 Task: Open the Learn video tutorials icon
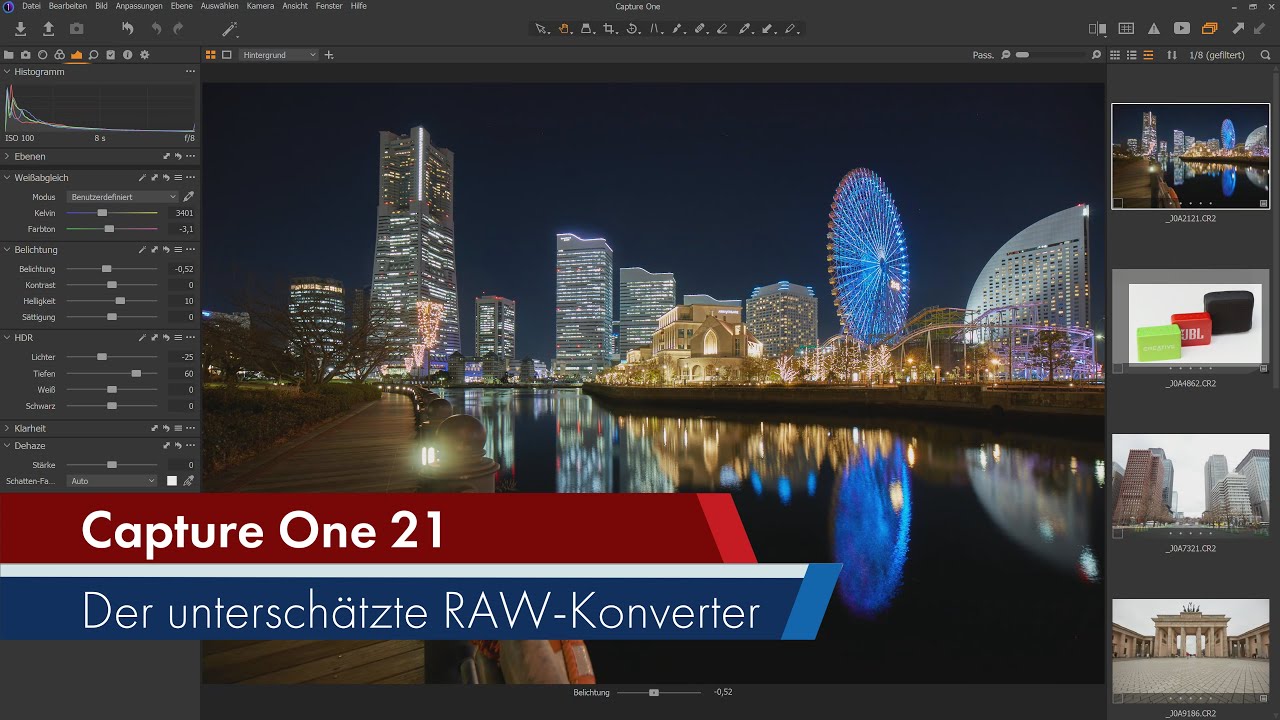click(x=1182, y=29)
